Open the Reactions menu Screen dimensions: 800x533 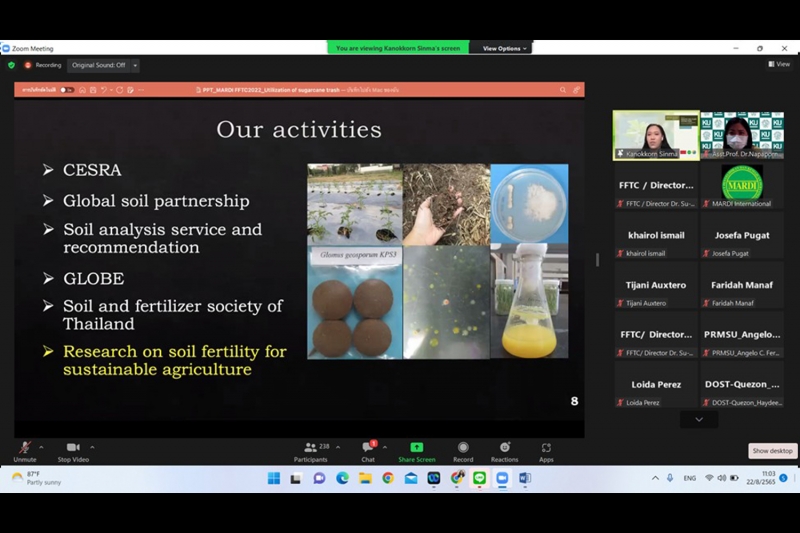[504, 449]
